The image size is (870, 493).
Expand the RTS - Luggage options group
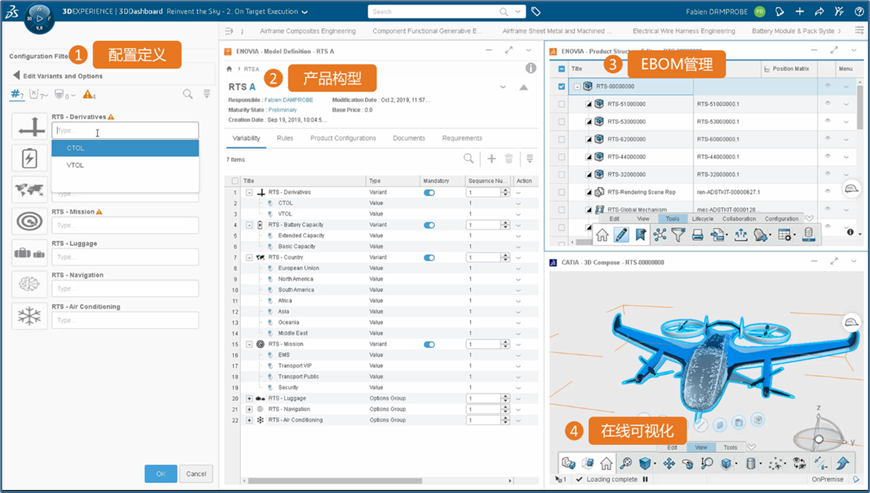249,398
